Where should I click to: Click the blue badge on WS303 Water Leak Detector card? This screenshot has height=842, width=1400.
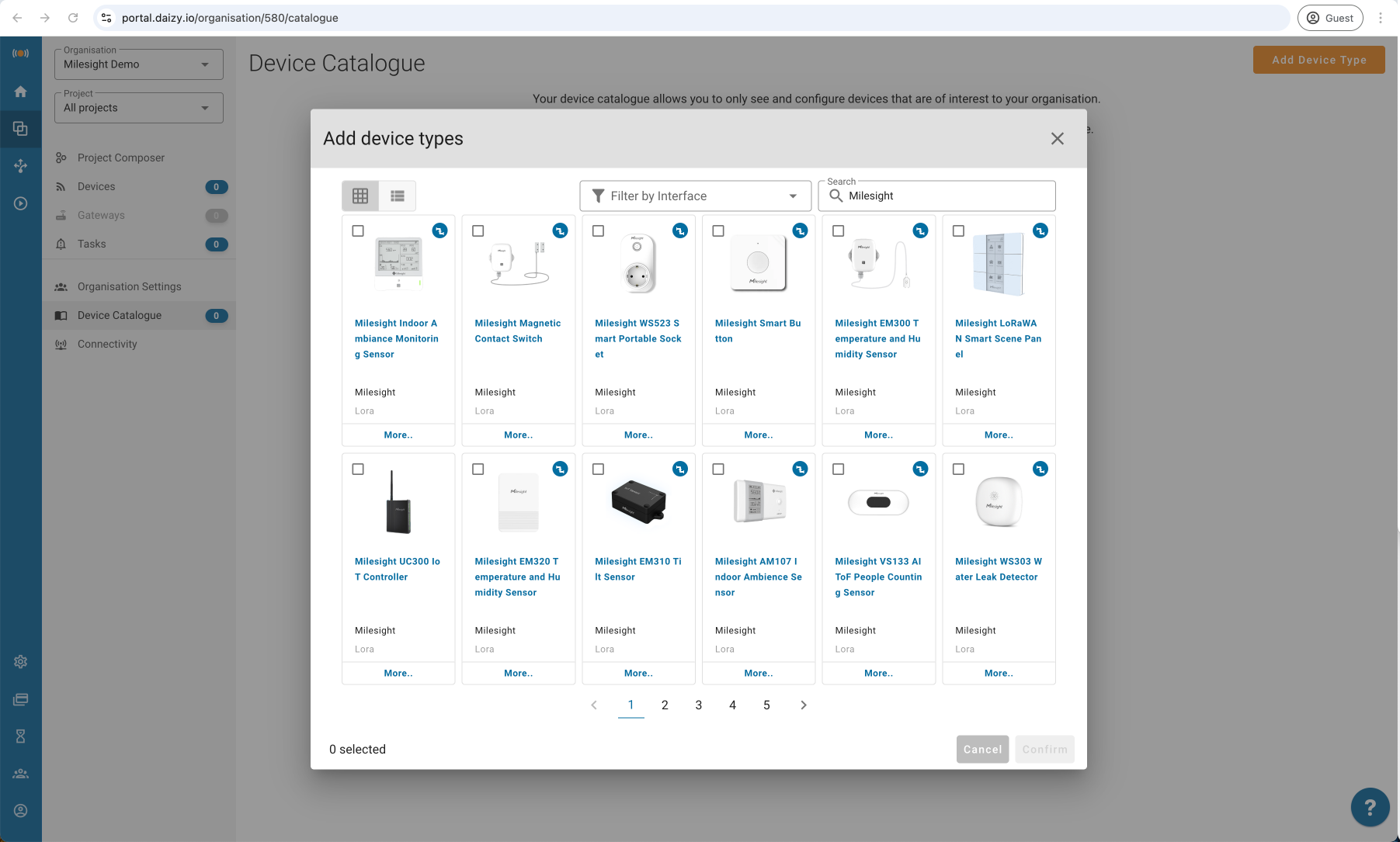[1040, 469]
